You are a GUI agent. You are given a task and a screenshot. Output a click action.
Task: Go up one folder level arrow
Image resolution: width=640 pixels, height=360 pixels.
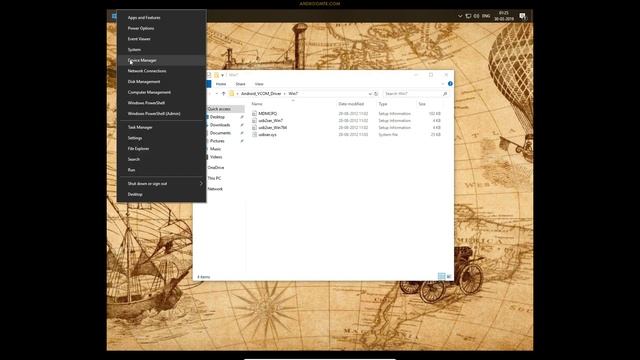[223, 93]
